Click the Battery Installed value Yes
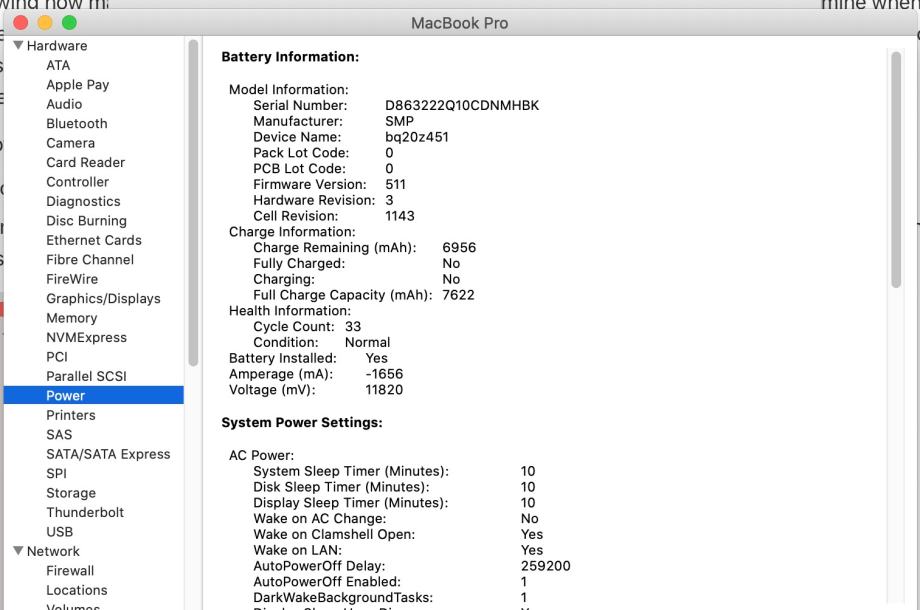 coord(376,358)
